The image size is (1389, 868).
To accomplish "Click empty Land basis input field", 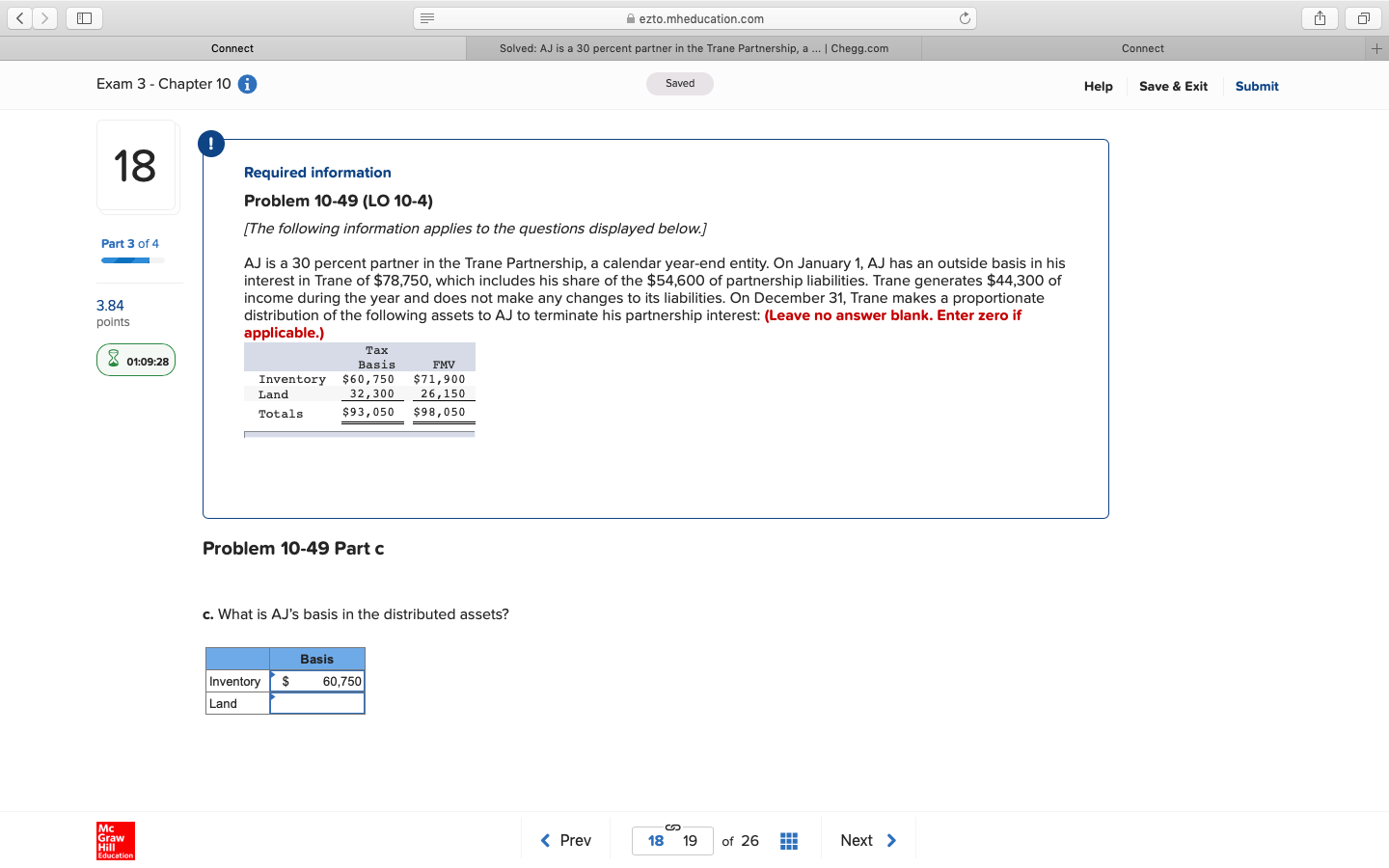I will tap(317, 703).
